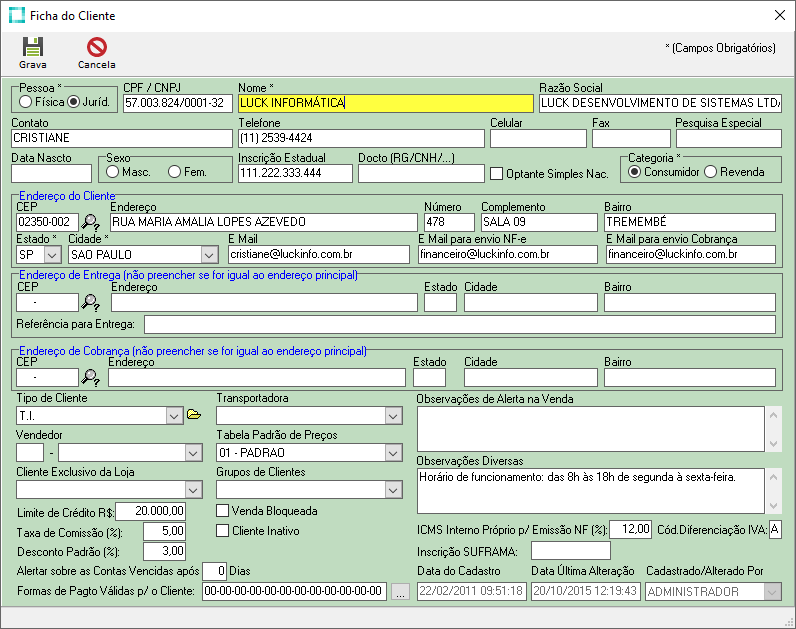
Task: Click the Limite de Crédito field
Action: pyautogui.click(x=151, y=512)
